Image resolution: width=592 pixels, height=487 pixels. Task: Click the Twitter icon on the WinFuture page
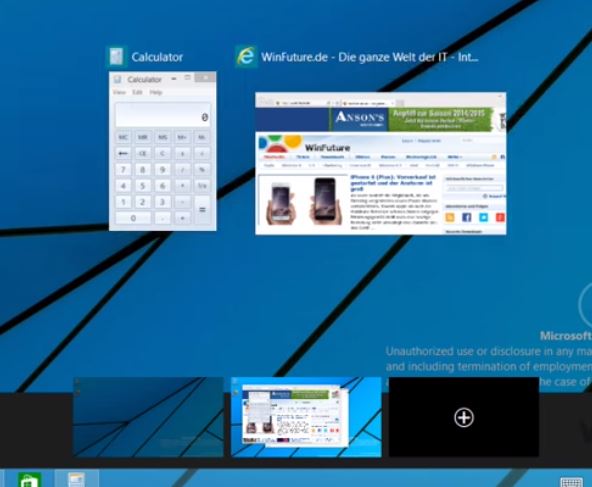483,217
